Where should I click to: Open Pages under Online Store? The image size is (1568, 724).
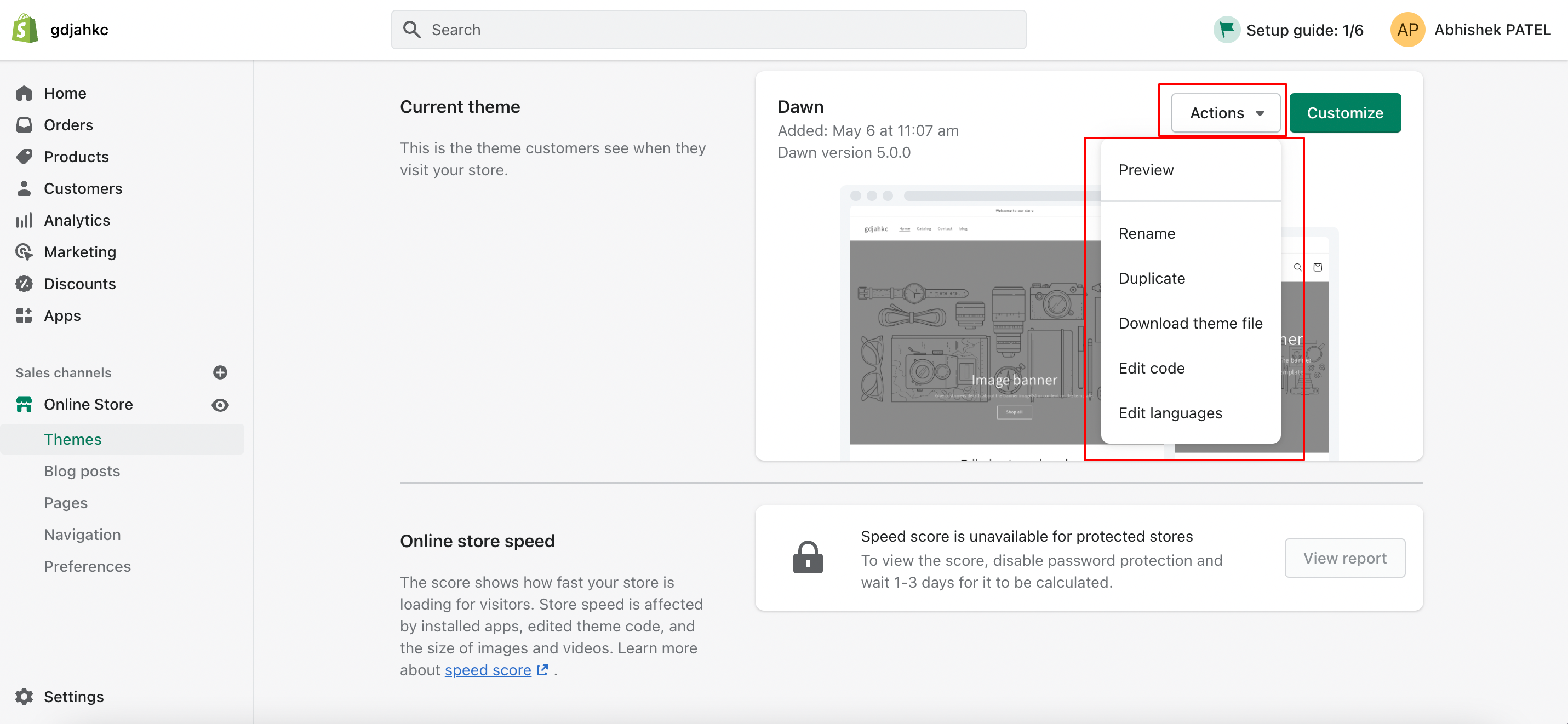point(66,502)
